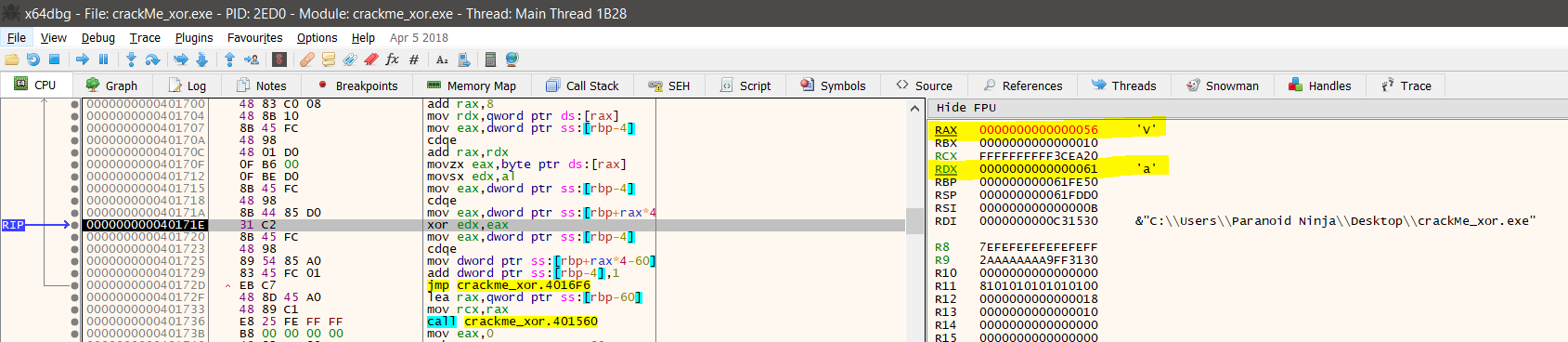Viewport: 1568px width, 342px height.
Task: Click the Trace Into icon
Action: pos(181,59)
